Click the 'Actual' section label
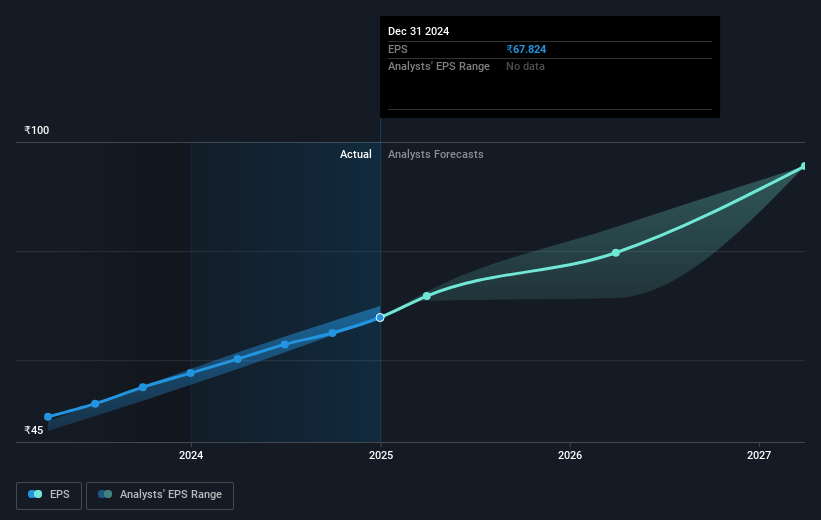Screen dimensions: 821x520 356,154
